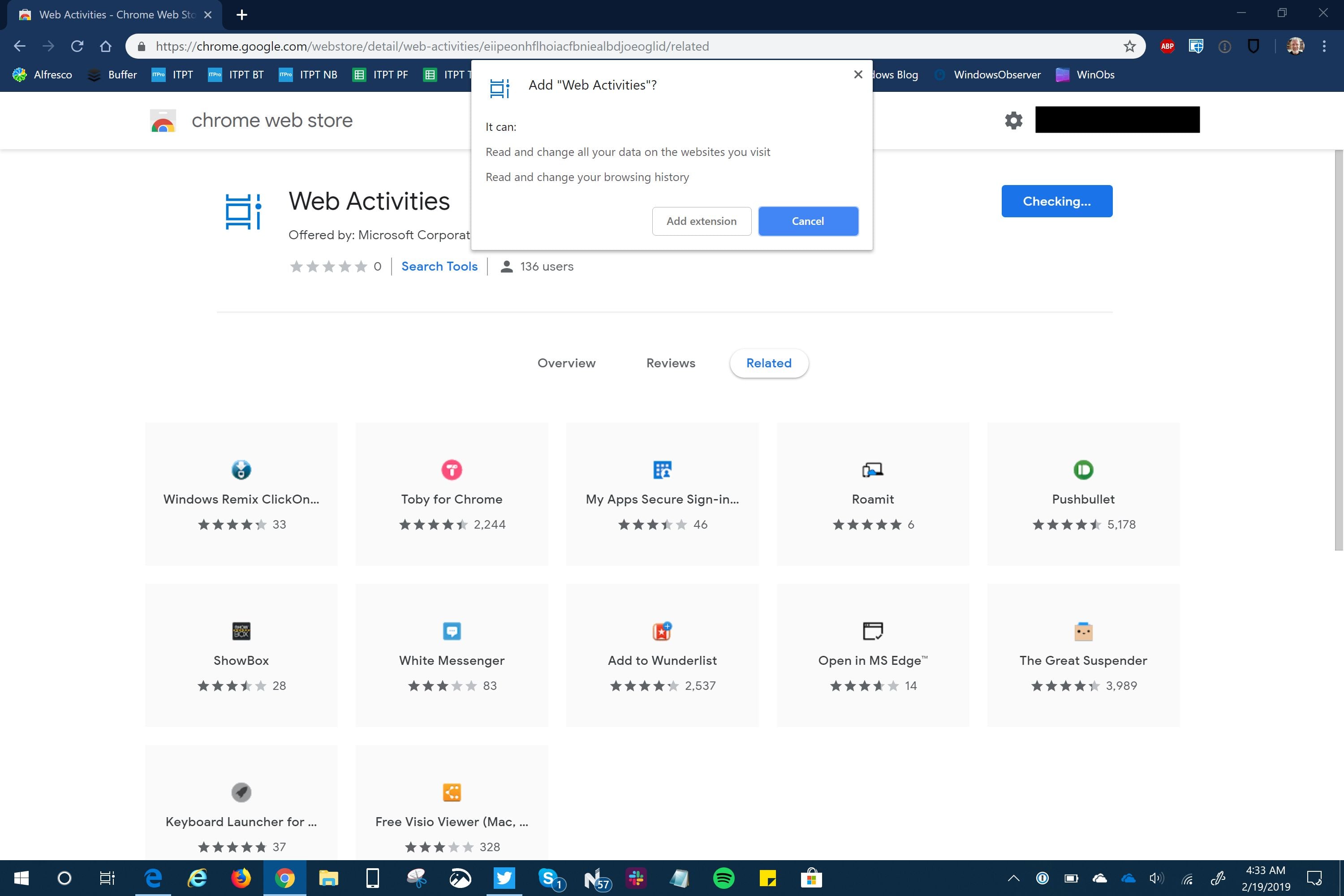Image resolution: width=1344 pixels, height=896 pixels.
Task: Click the 136 users count
Action: pyautogui.click(x=537, y=266)
